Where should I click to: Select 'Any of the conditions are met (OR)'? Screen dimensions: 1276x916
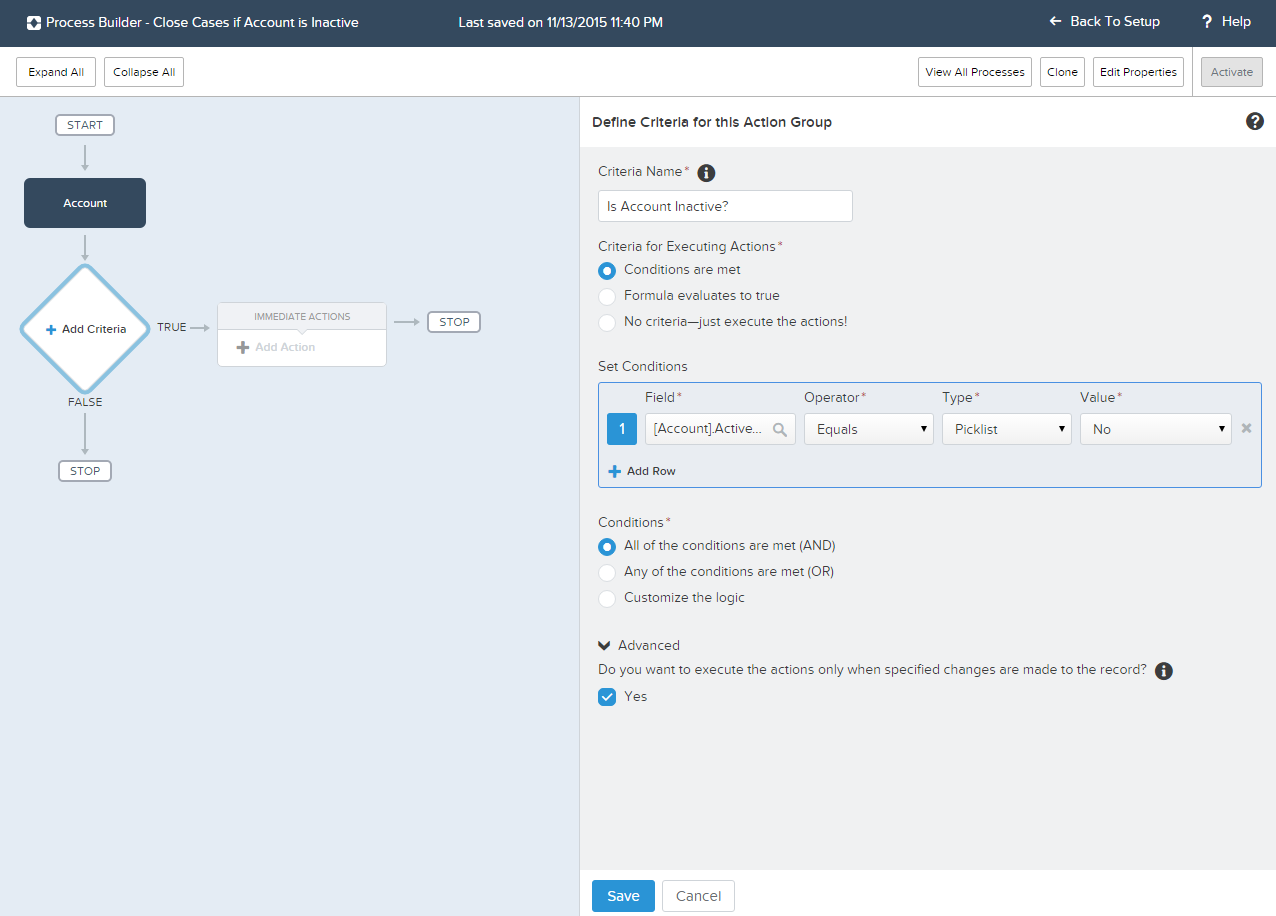point(607,572)
